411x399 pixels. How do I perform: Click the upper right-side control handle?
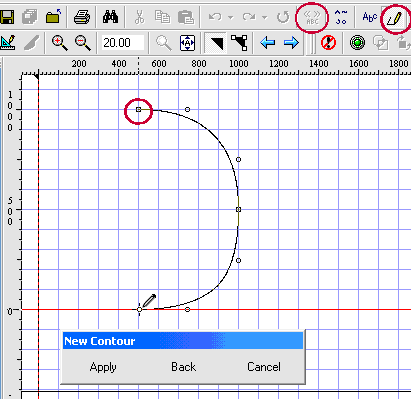click(238, 160)
